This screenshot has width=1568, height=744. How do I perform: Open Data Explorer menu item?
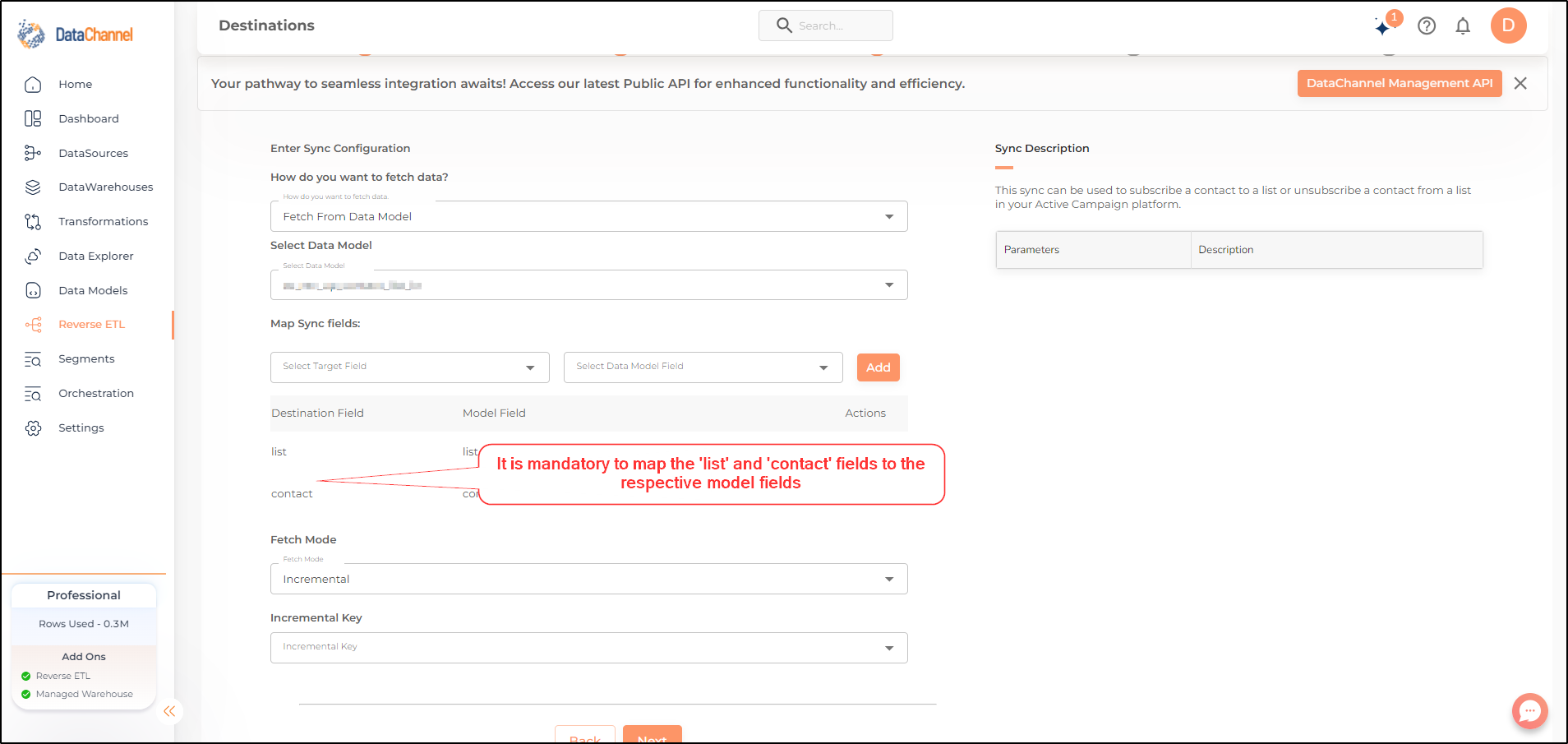(x=96, y=256)
